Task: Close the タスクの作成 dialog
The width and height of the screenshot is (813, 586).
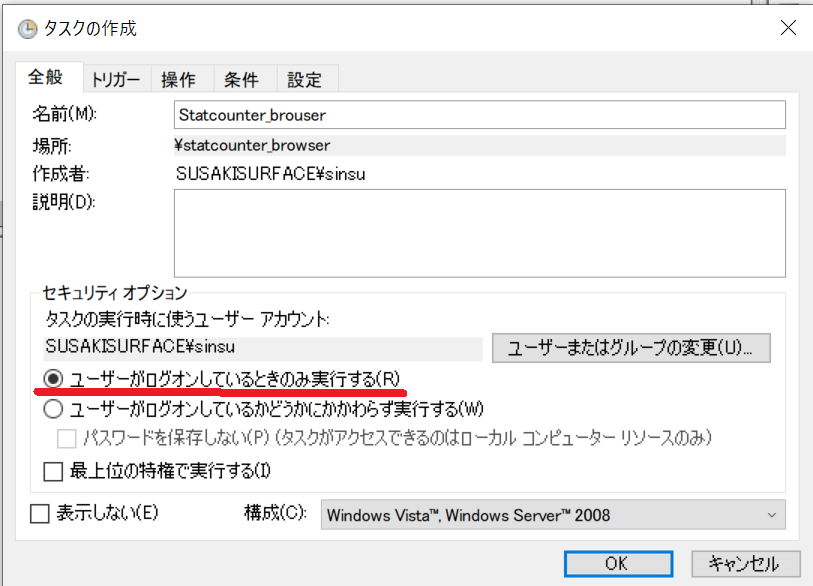Action: (x=788, y=27)
